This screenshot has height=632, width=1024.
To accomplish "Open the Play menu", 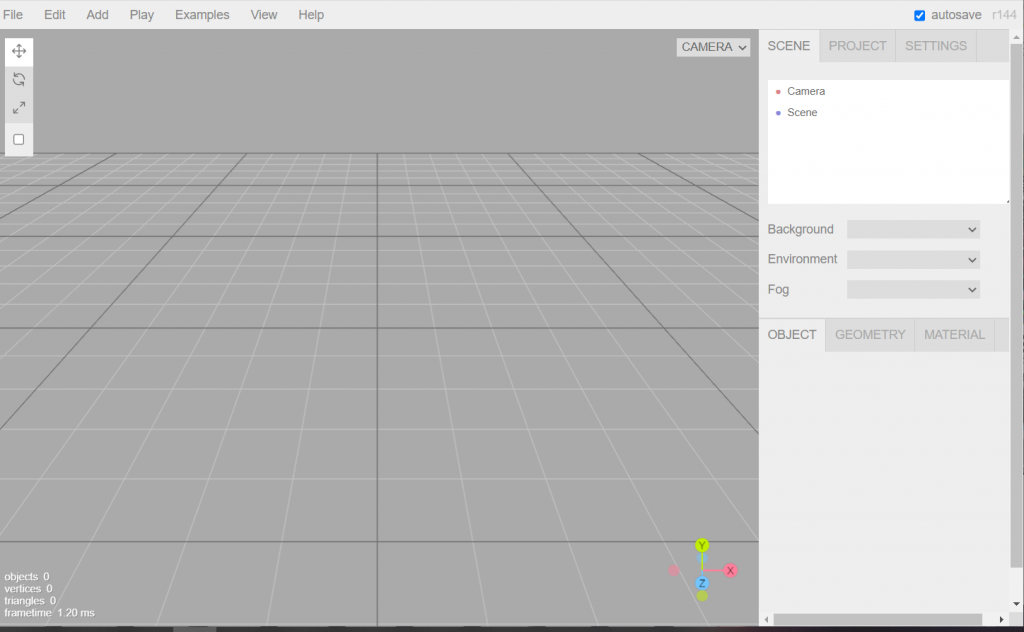I will pyautogui.click(x=142, y=14).
